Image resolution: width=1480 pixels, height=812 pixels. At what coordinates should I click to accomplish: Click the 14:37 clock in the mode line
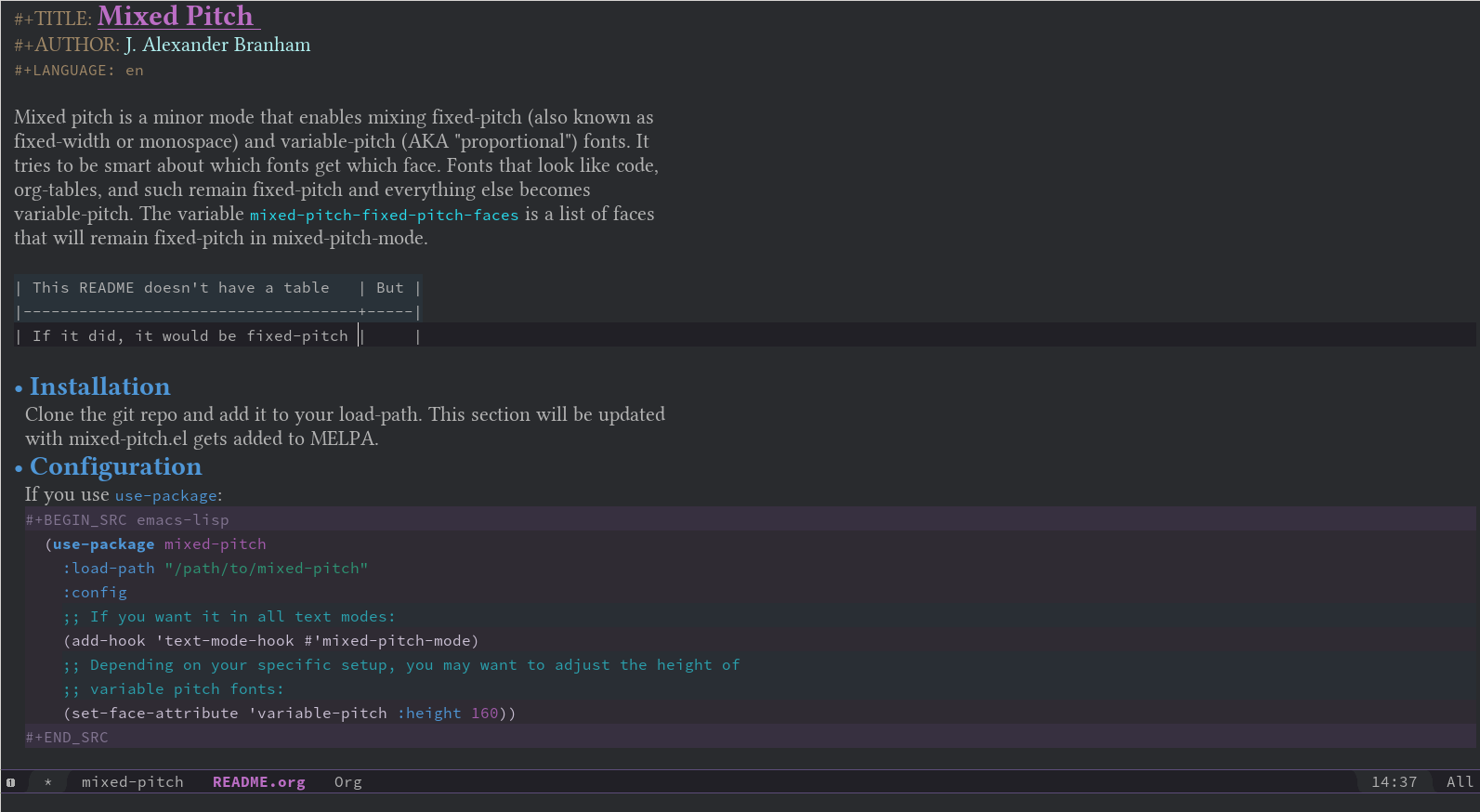point(1395,782)
